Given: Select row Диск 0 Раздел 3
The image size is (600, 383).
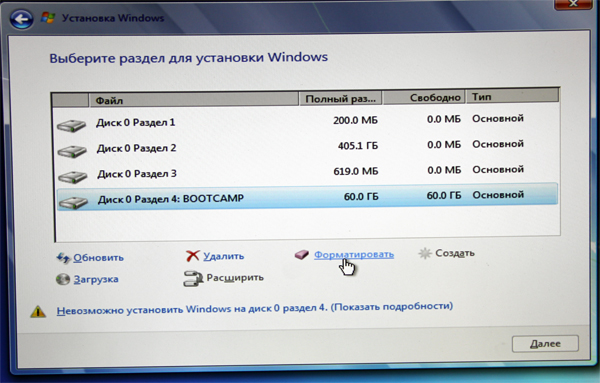Looking at the screenshot, I should [x=307, y=173].
